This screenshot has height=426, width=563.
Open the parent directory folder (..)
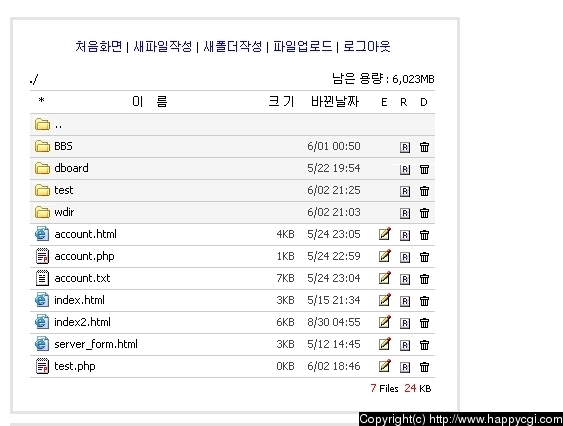tap(48, 125)
